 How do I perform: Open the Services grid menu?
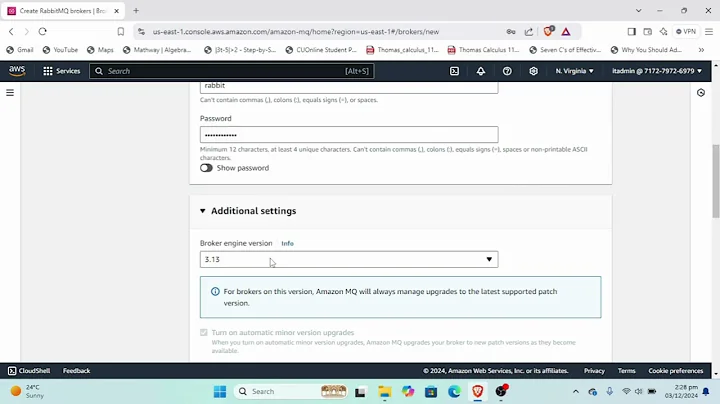tap(62, 71)
